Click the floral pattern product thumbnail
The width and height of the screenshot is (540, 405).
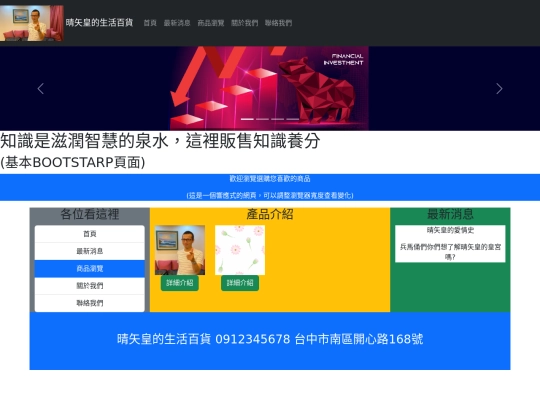240,250
